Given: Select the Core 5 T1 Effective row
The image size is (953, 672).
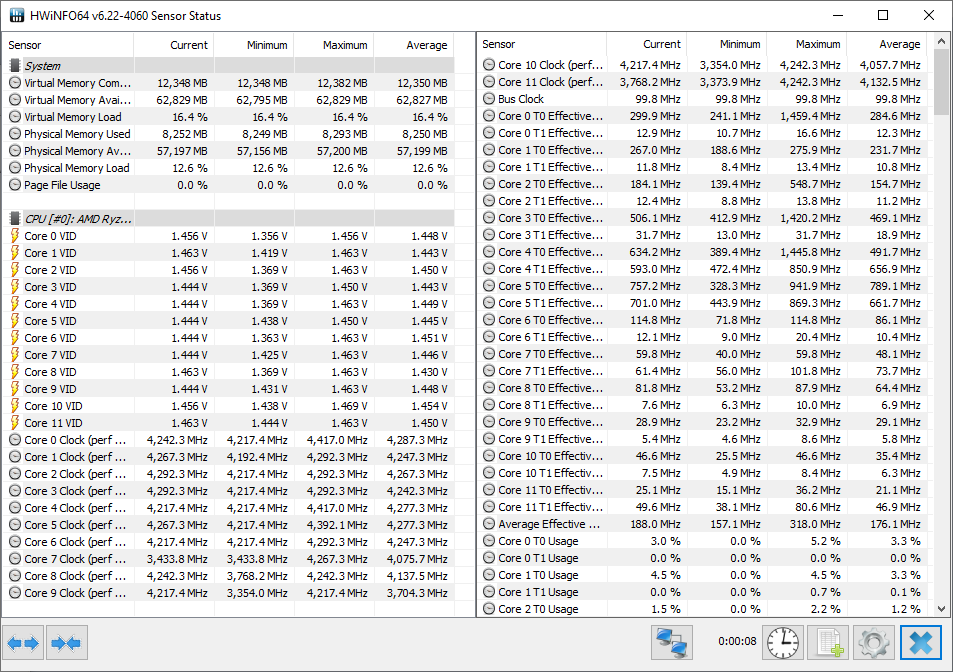Looking at the screenshot, I should 702,303.
